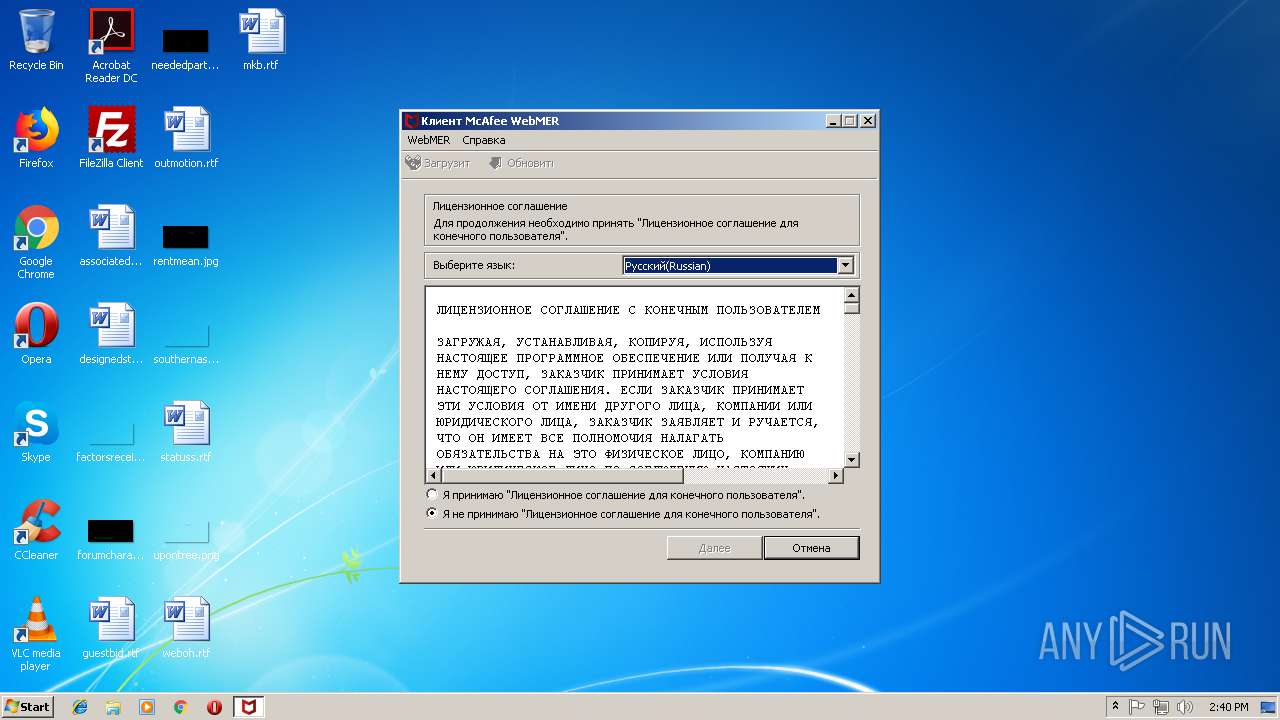This screenshot has width=1280, height=720.
Task: Show hidden tray icons arrow
Action: point(1115,706)
